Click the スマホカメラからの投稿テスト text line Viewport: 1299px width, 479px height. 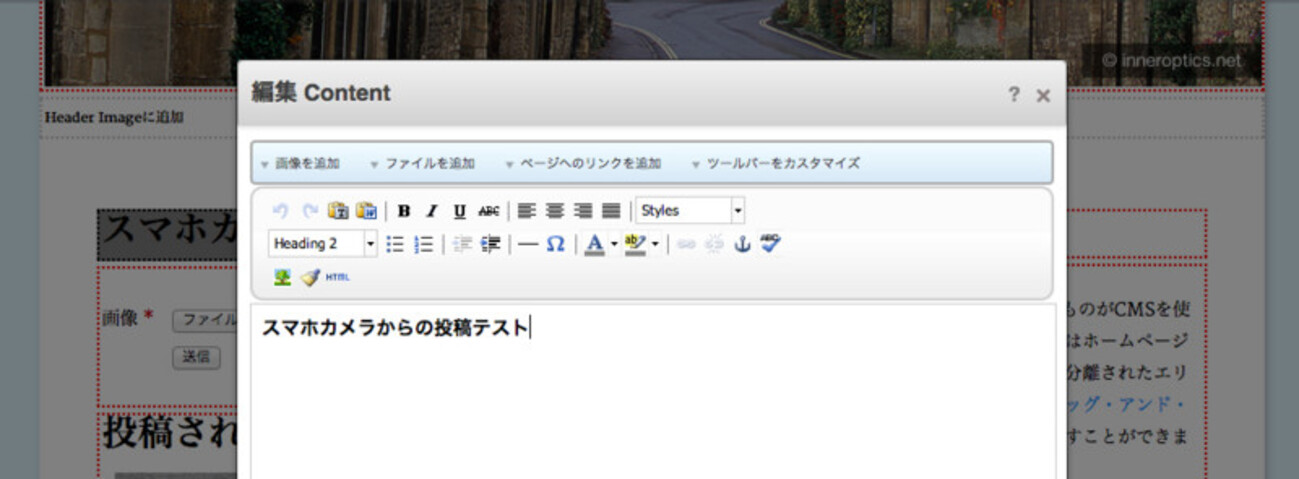point(395,327)
